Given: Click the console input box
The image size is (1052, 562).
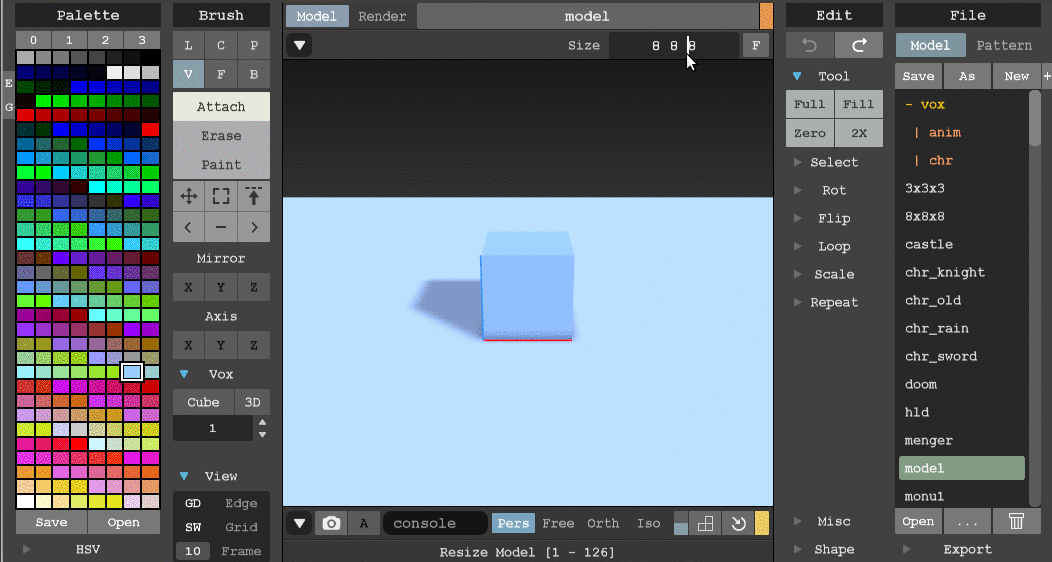Looking at the screenshot, I should (x=435, y=523).
